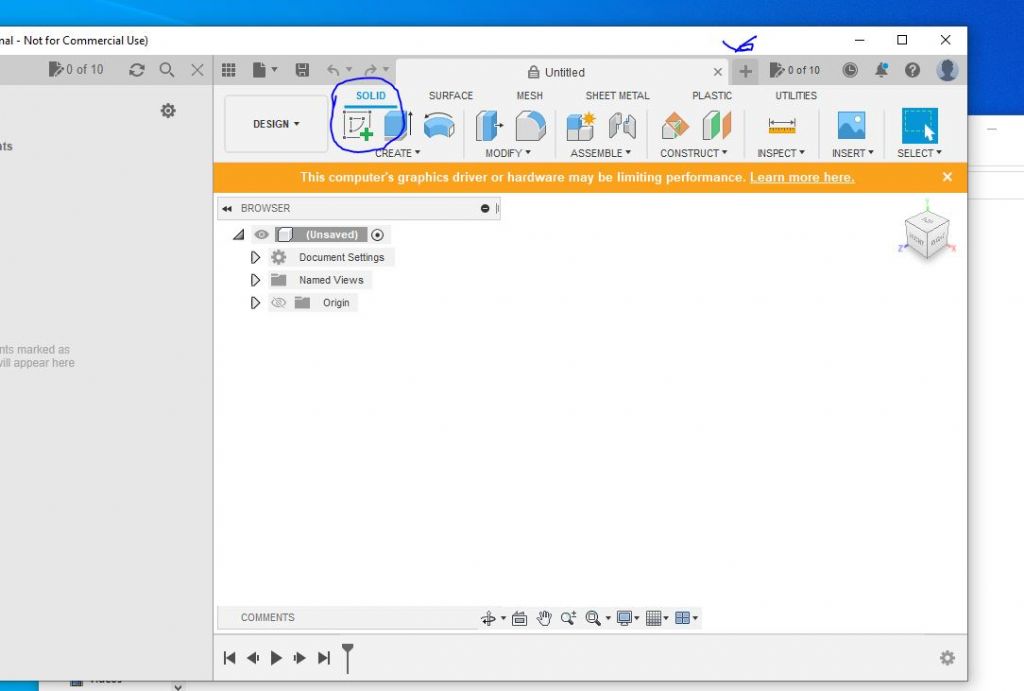Toggle visibility eye of Unsaved component
Screen dimensions: 1024x691
[x=261, y=234]
